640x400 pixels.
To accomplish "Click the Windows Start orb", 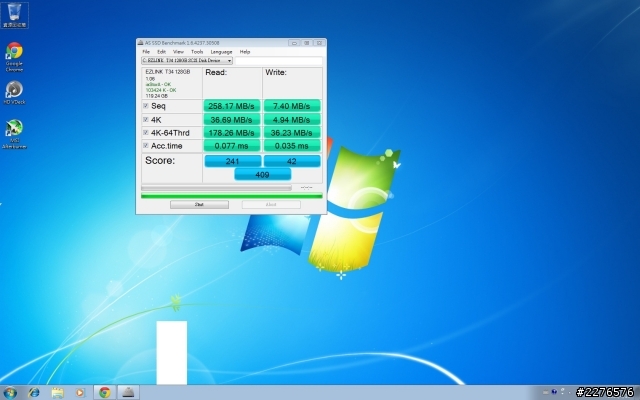I will [x=10, y=393].
